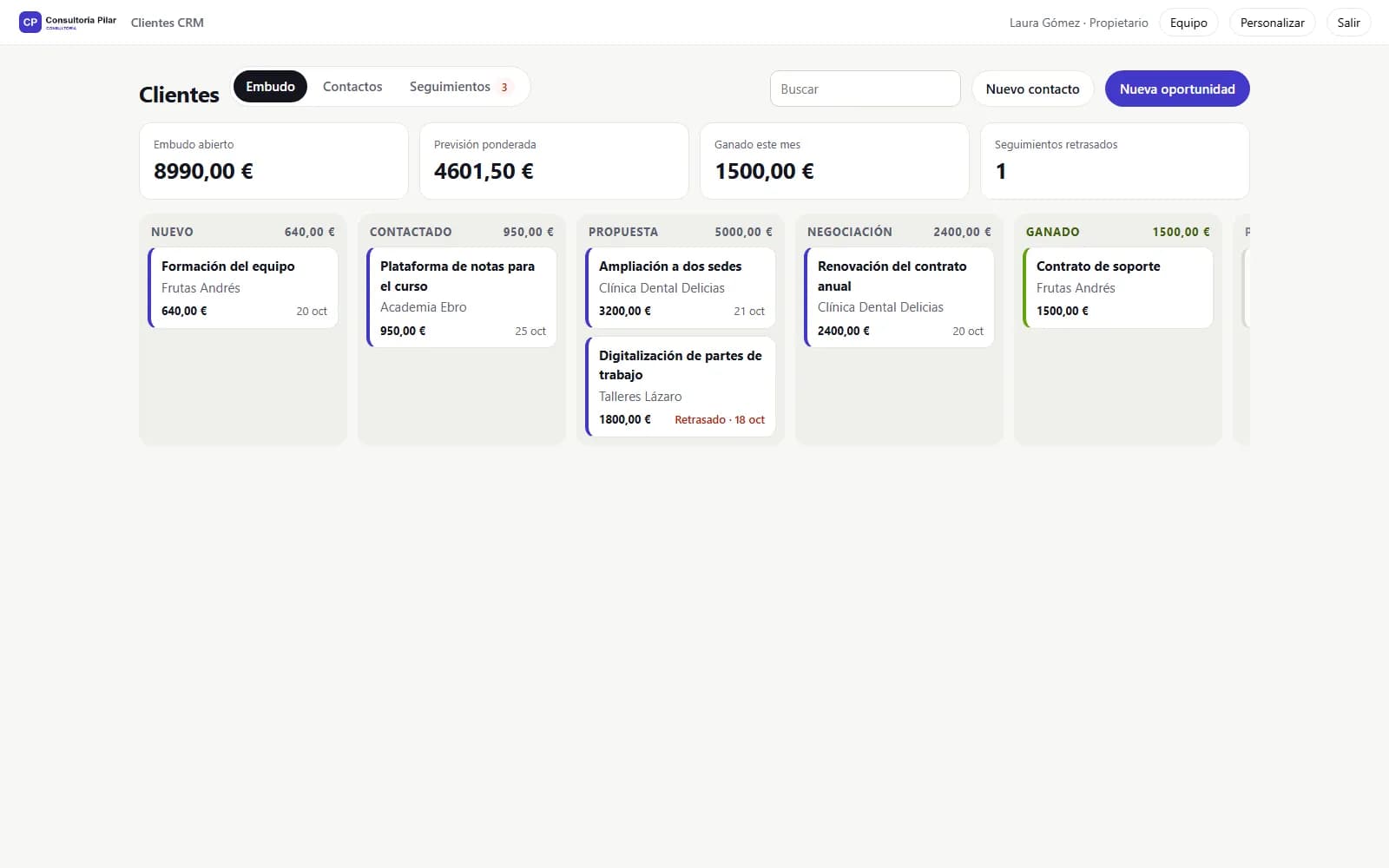The width and height of the screenshot is (1389, 868).
Task: Click the 1500,00 € Ganado column total
Action: click(x=1181, y=232)
